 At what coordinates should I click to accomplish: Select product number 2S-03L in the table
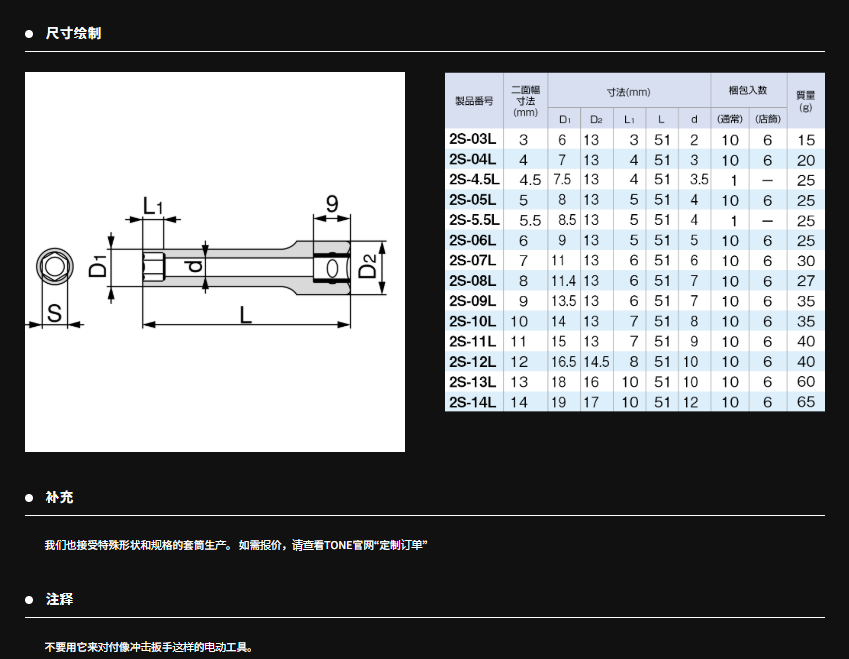tap(472, 140)
